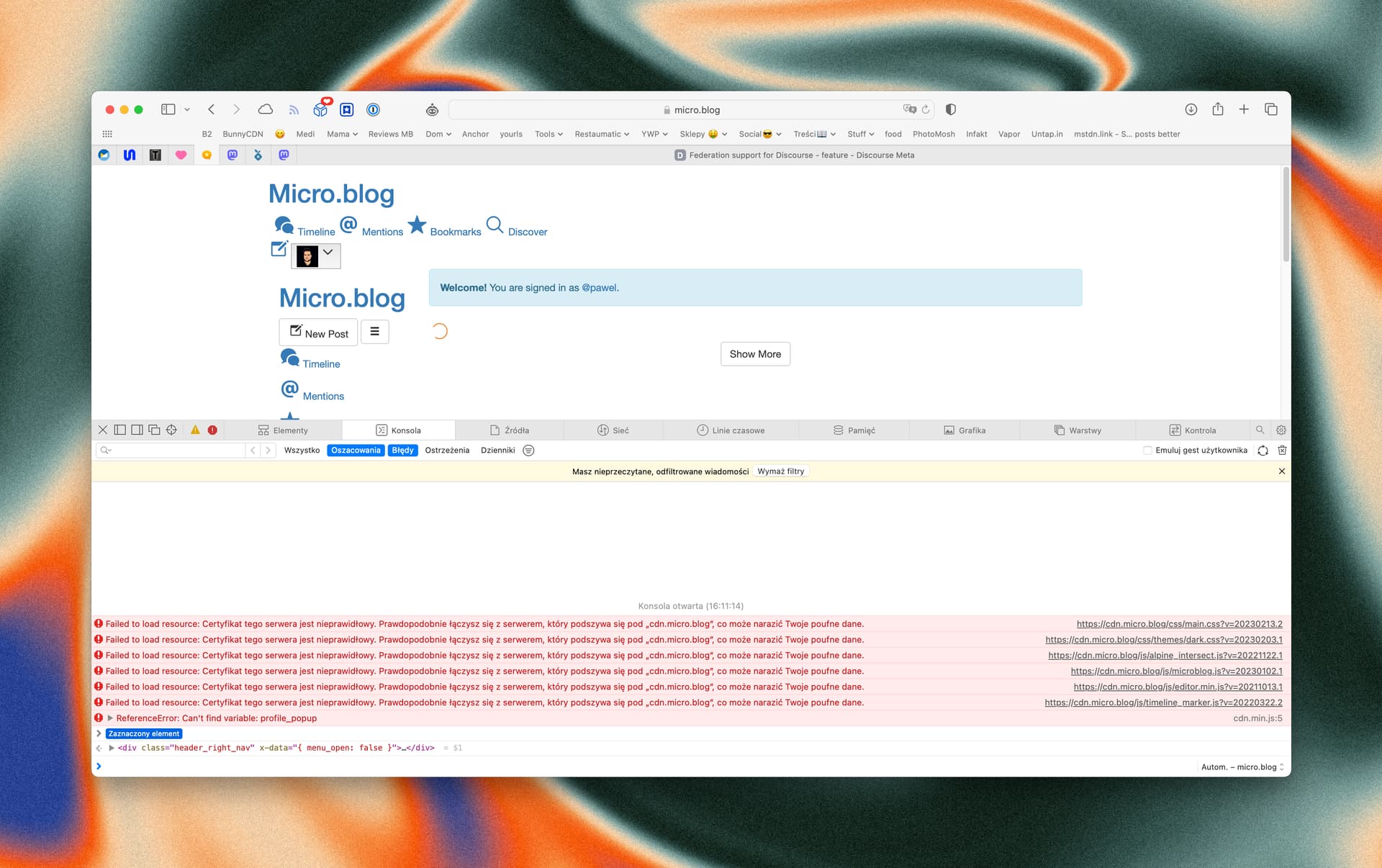Dock the inspector to the left side icon

120,430
